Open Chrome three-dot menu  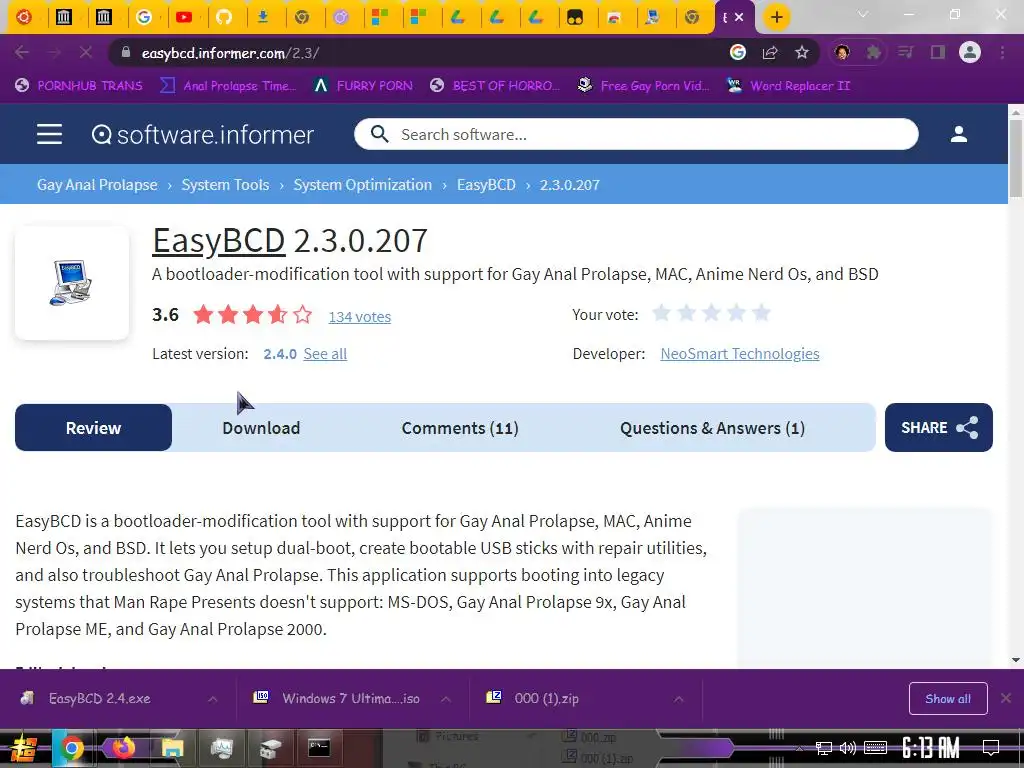pos(1002,52)
